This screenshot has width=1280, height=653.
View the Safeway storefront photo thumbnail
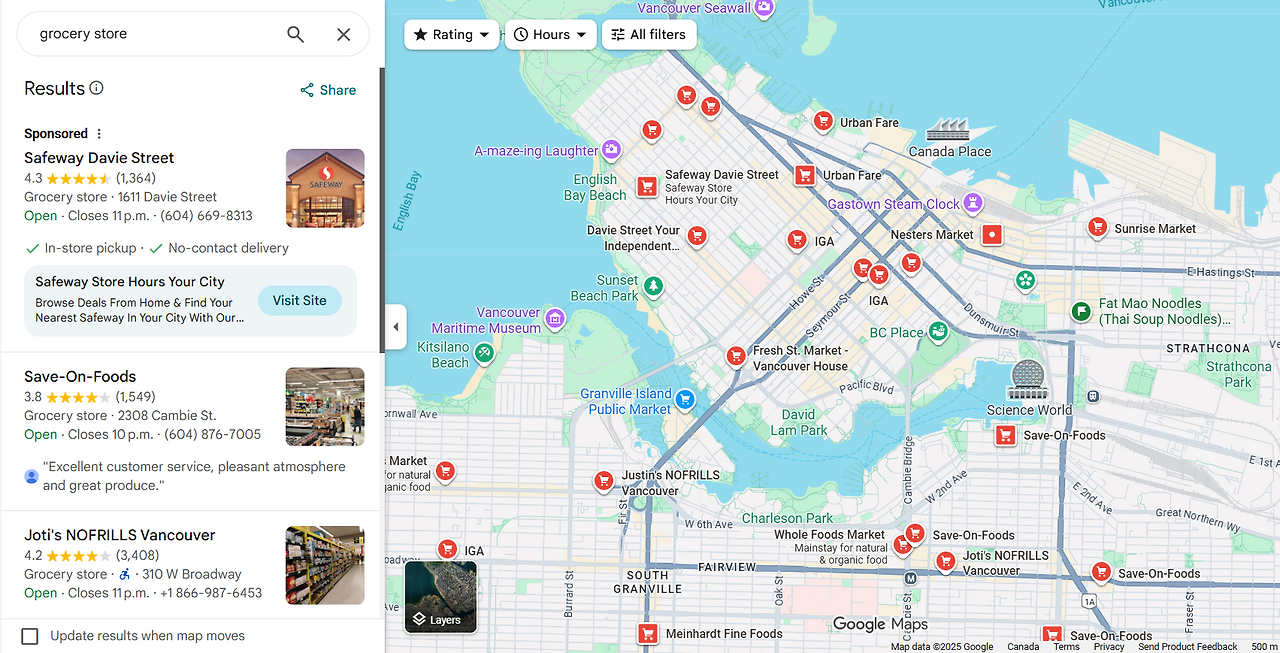point(325,188)
